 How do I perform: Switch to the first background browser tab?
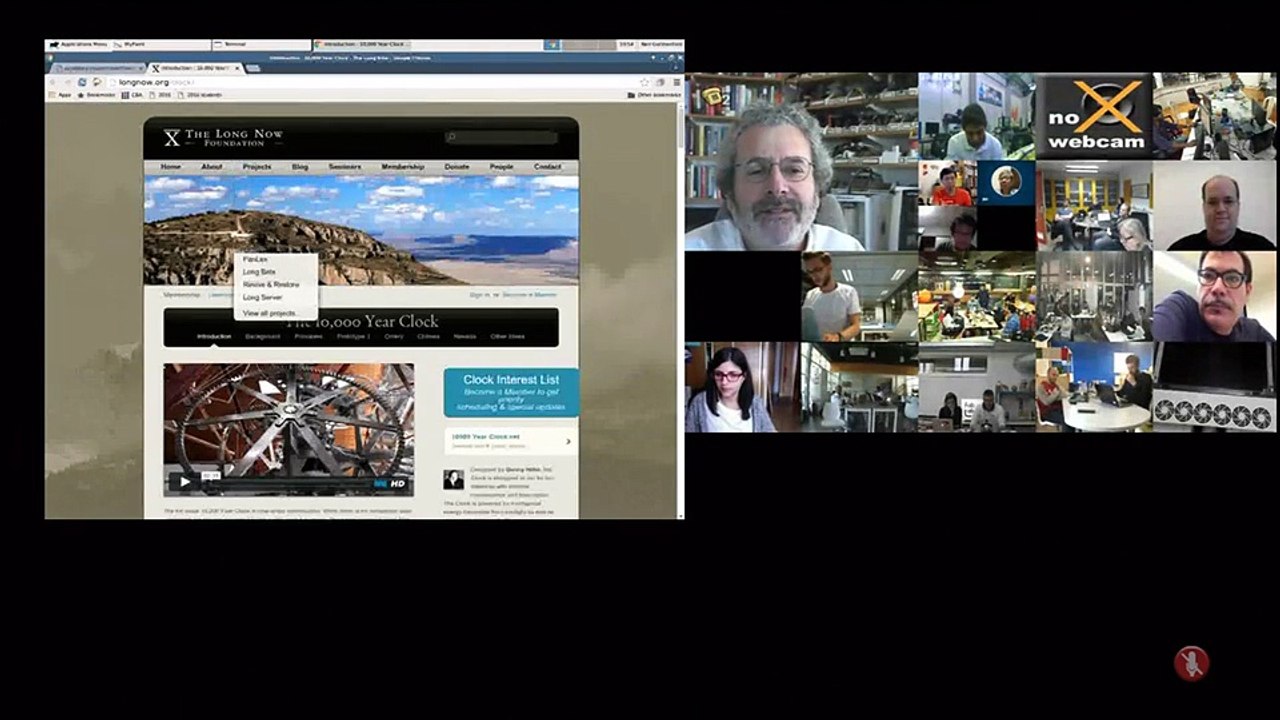pos(96,68)
